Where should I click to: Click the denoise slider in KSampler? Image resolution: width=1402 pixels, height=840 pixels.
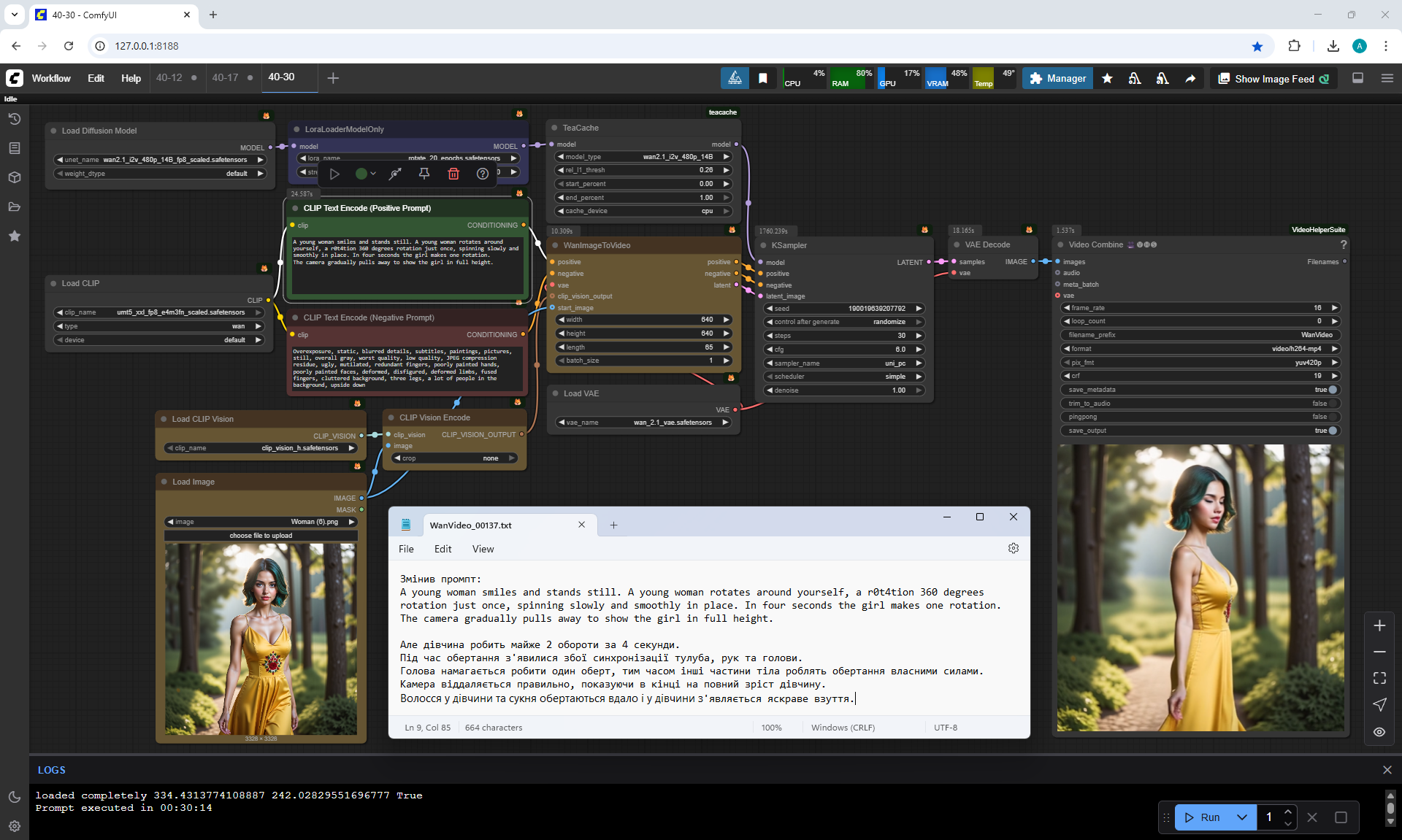[x=843, y=390]
